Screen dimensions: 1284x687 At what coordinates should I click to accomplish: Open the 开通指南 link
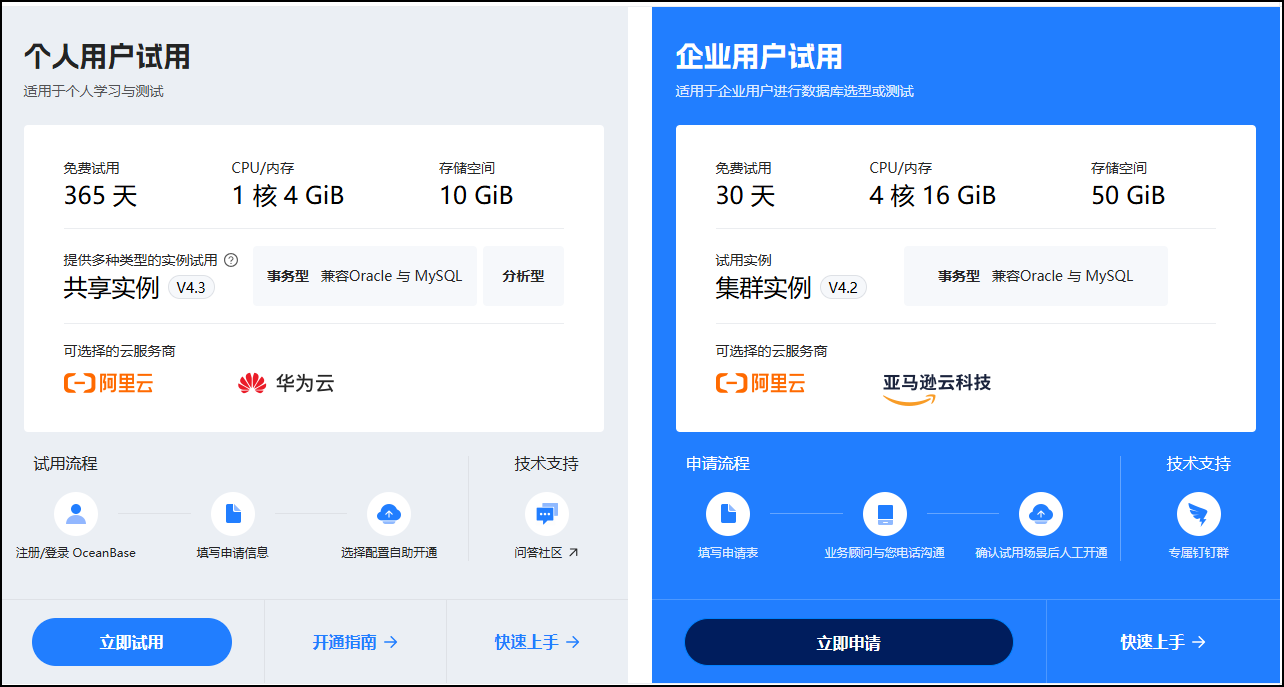click(x=355, y=642)
